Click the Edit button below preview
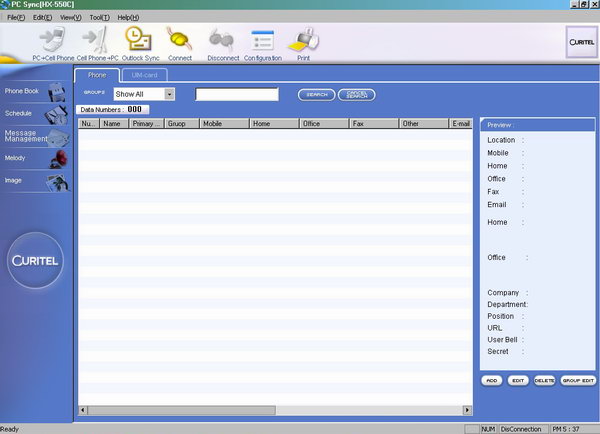The width and height of the screenshot is (600, 434). (518, 380)
